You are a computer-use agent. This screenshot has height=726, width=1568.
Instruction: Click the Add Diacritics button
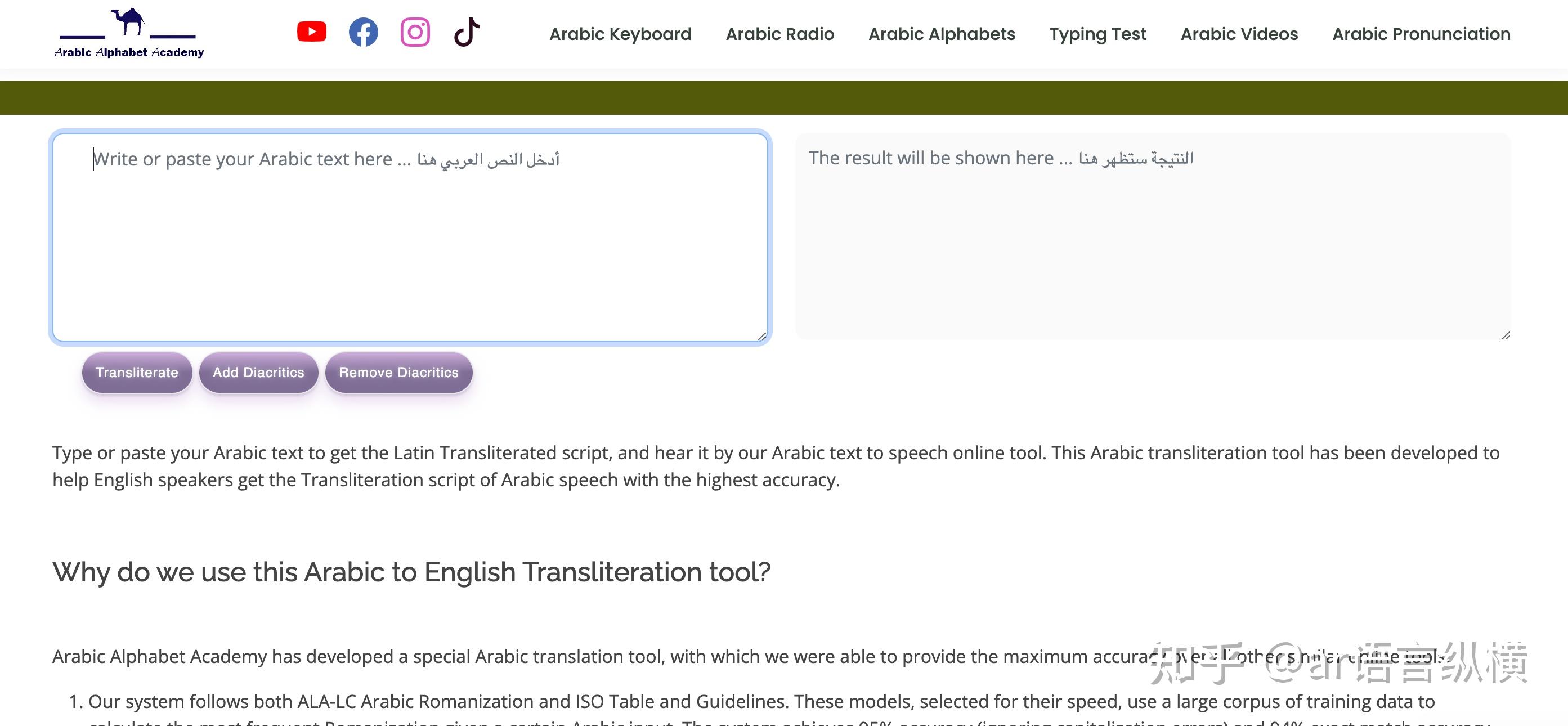click(x=258, y=373)
